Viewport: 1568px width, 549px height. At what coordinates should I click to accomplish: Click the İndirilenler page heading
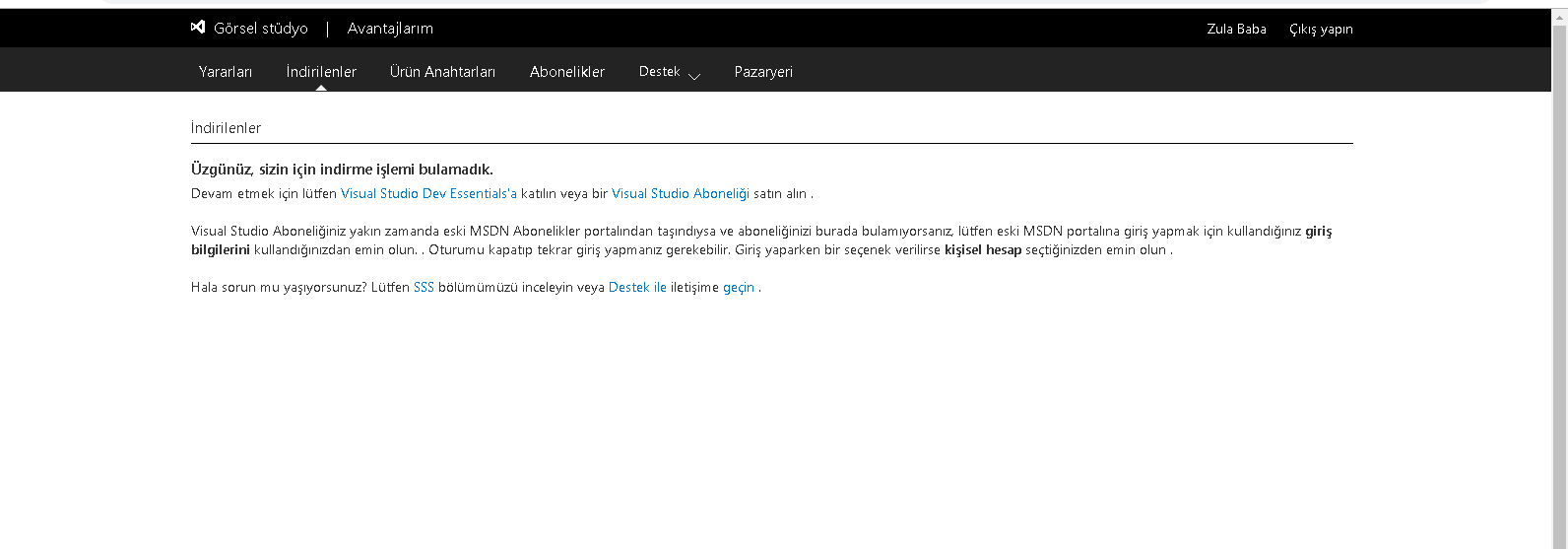pos(226,128)
